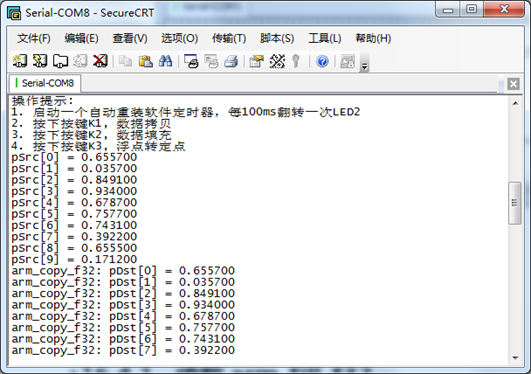Click the Quick Connect toolbar icon
531x374 pixels.
[x=40, y=61]
